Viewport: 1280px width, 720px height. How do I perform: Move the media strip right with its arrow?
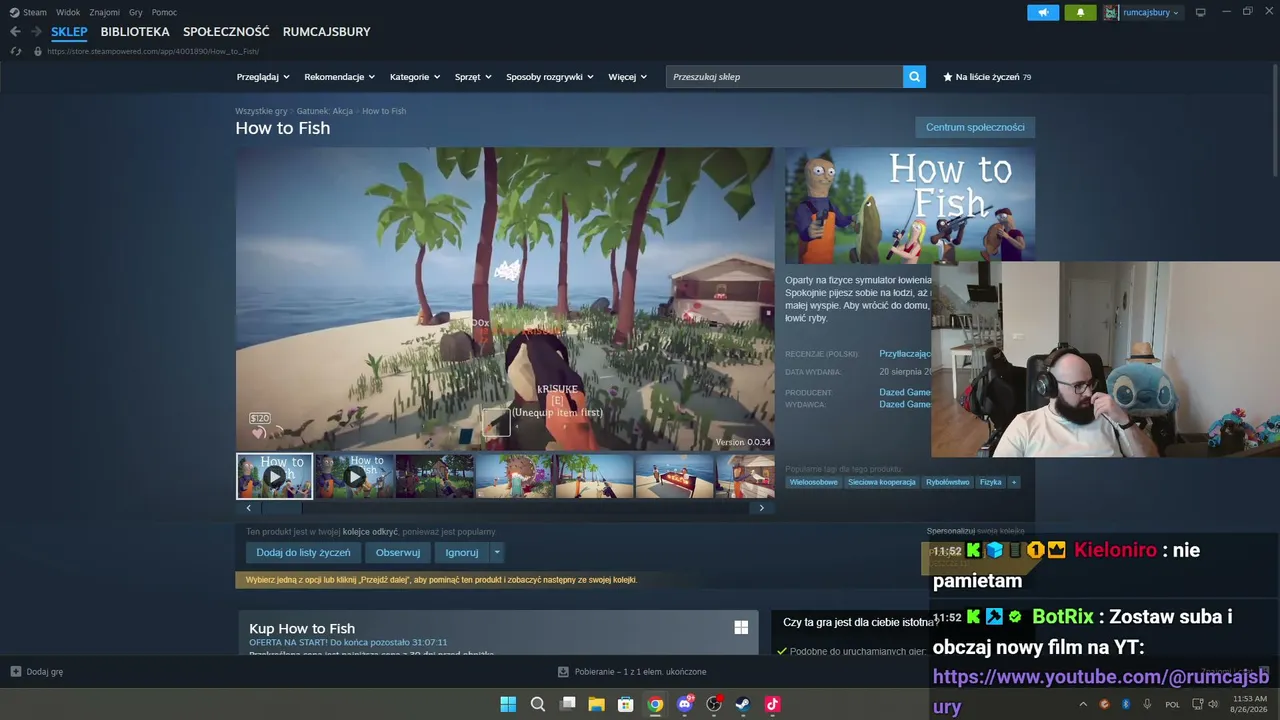pyautogui.click(x=761, y=508)
